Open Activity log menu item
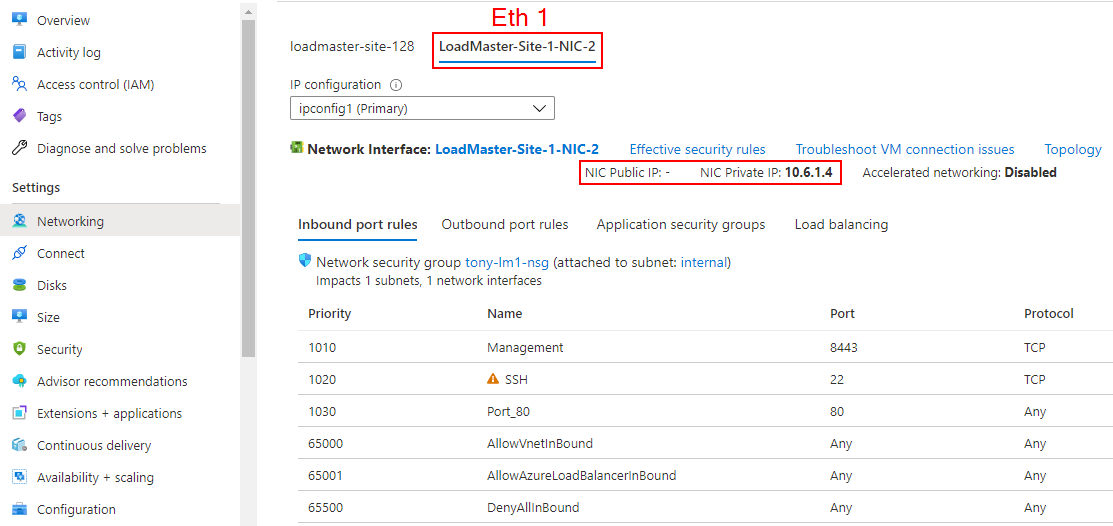Image resolution: width=1113 pixels, height=526 pixels. tap(69, 53)
